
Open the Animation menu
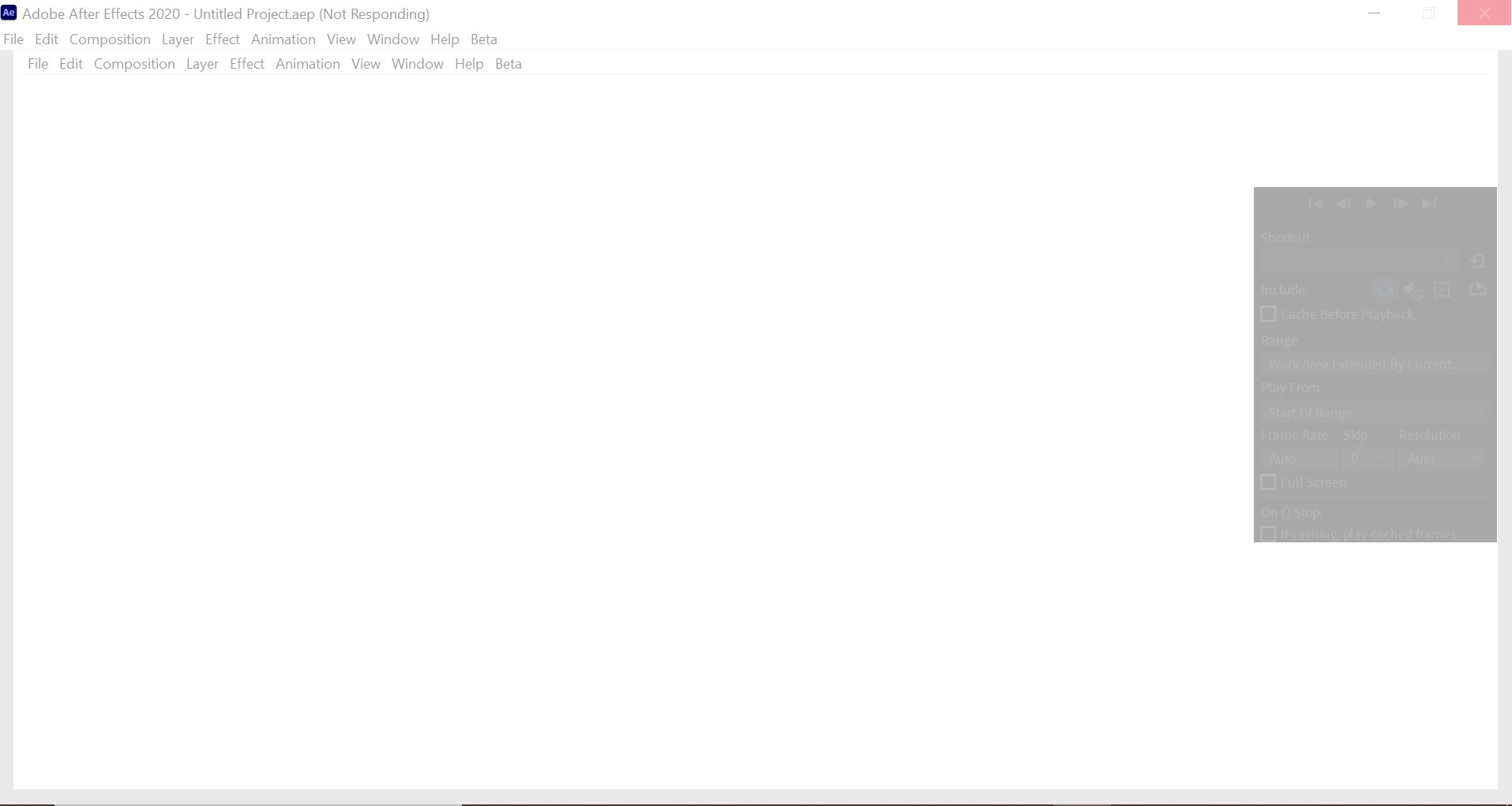click(x=283, y=39)
